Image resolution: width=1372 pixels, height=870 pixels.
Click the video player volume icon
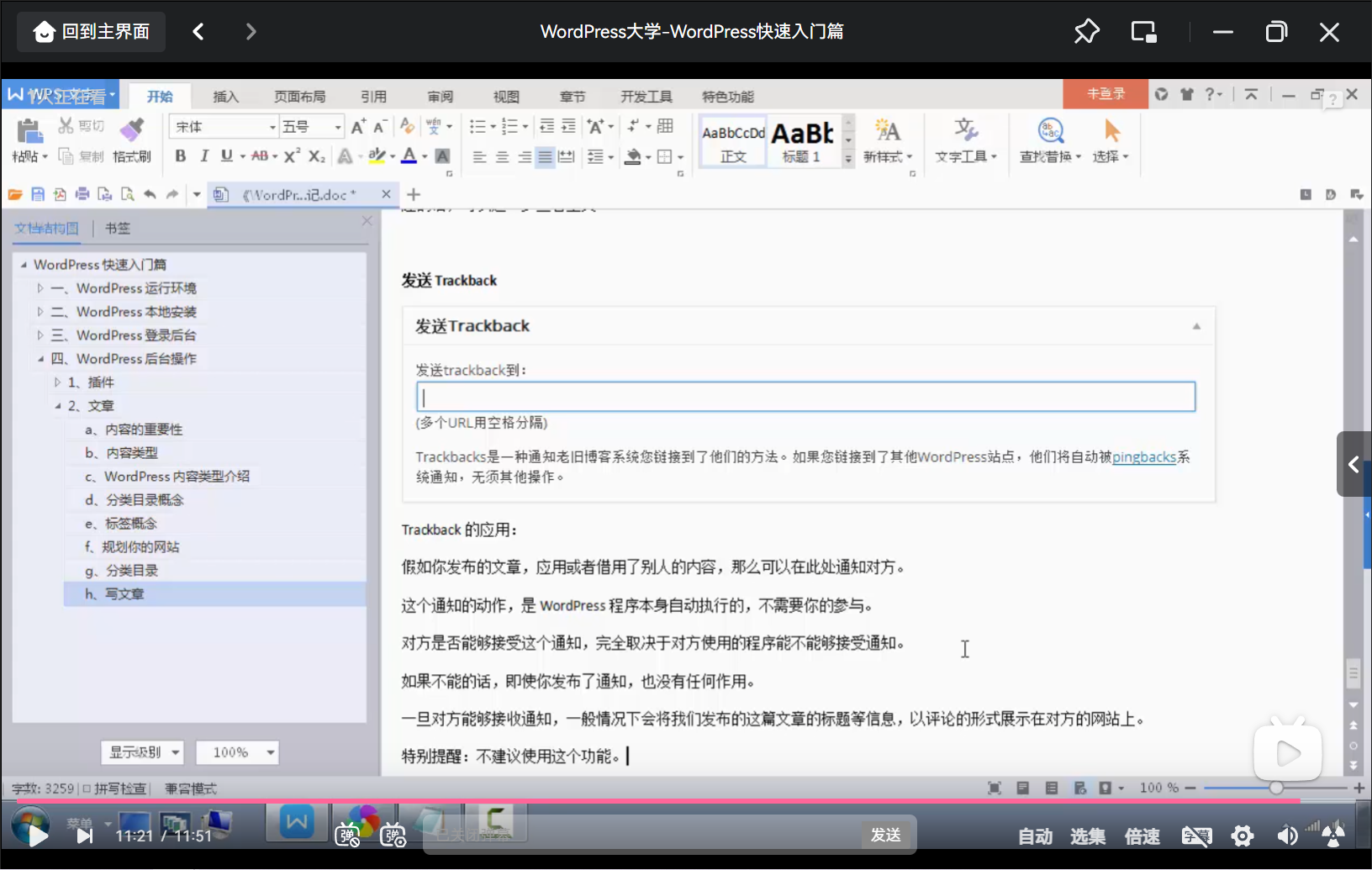pyautogui.click(x=1287, y=836)
